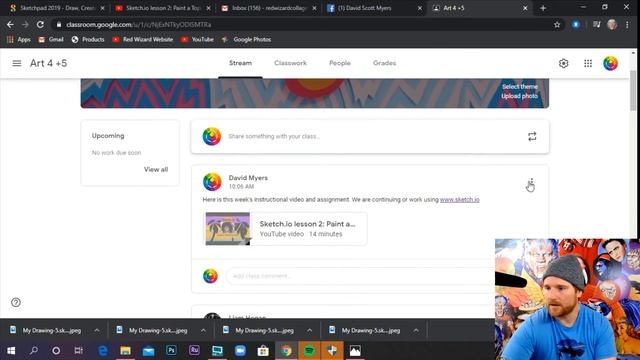The width and height of the screenshot is (640, 360).
Task: Open Photos app from taskbar
Action: coord(355,351)
